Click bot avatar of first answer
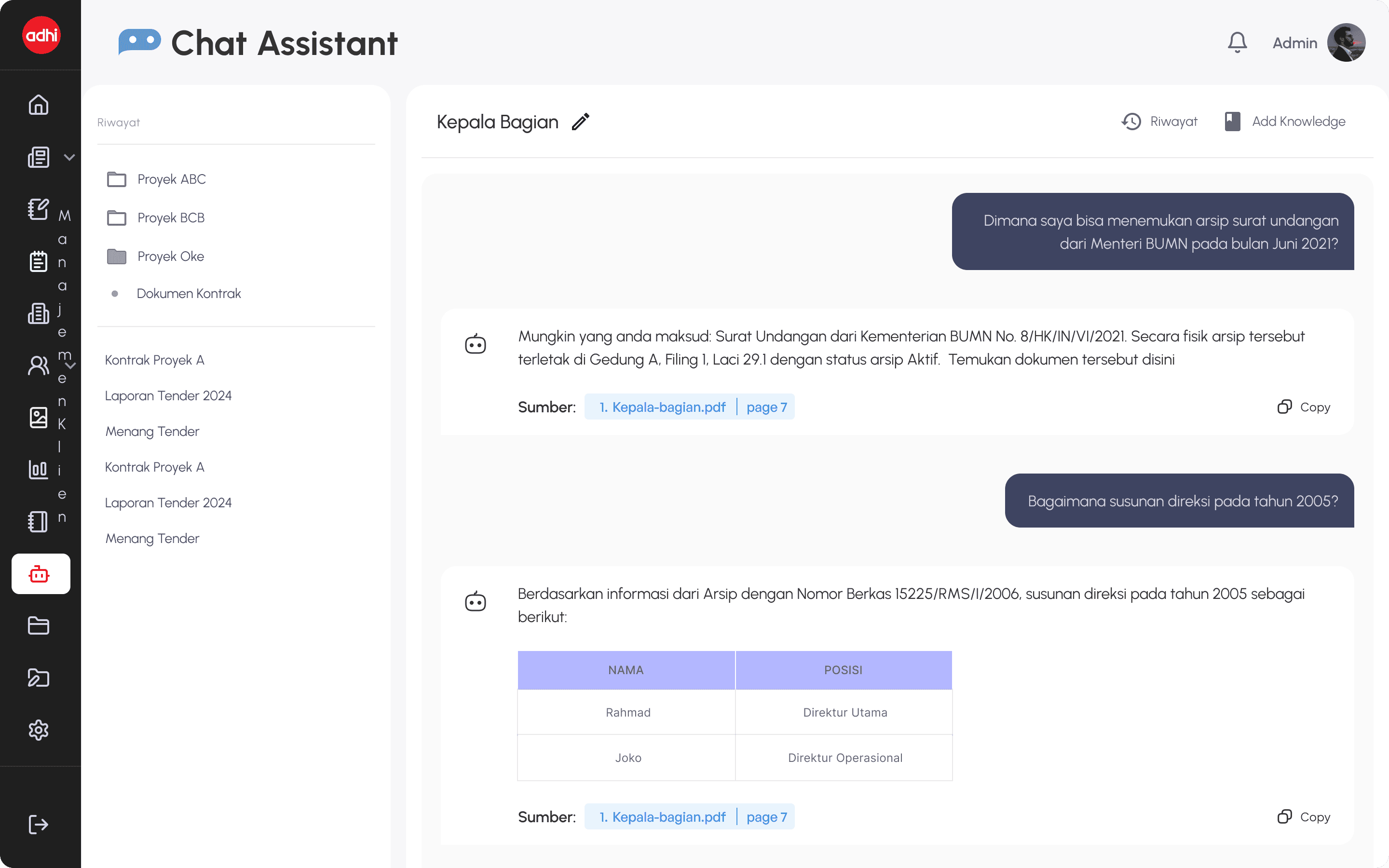The image size is (1389, 868). 475,343
